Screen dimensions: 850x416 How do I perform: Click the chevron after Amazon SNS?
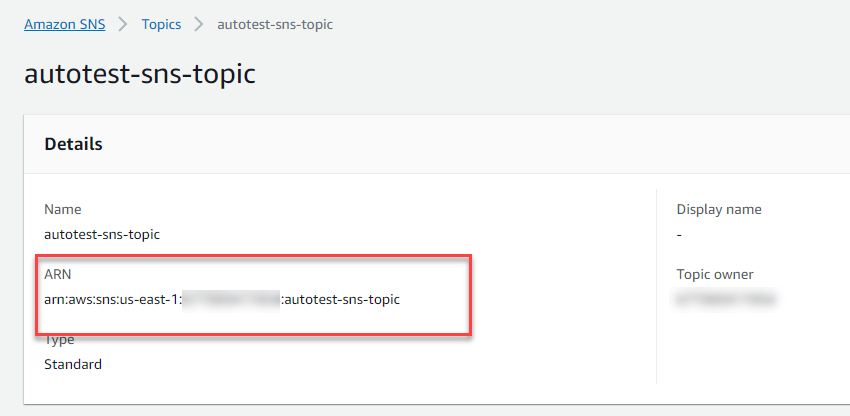[123, 24]
